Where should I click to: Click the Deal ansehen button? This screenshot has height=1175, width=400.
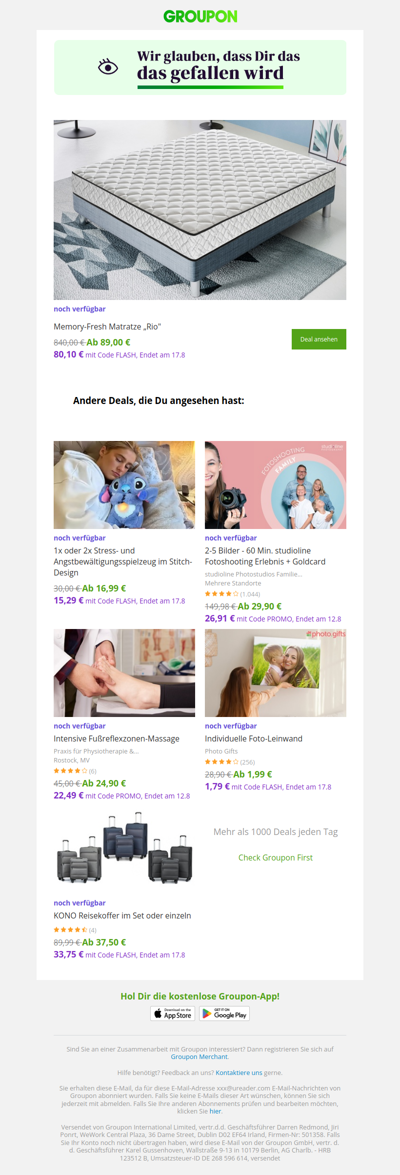click(x=319, y=339)
